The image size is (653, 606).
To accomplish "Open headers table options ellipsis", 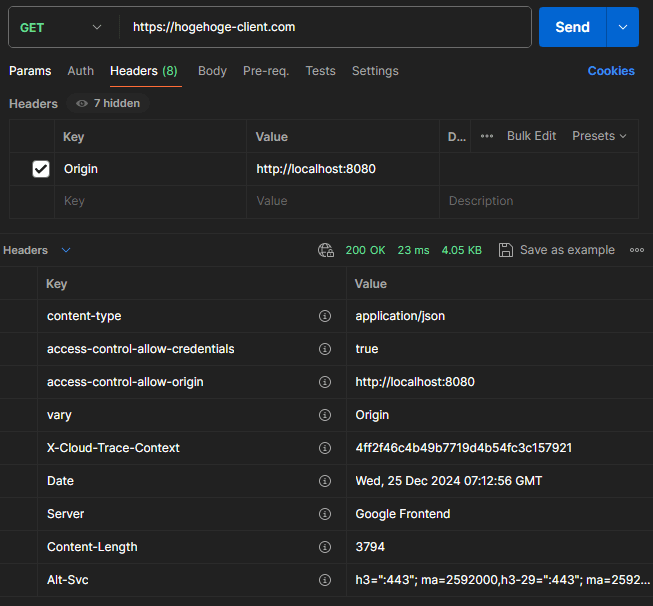I will click(x=487, y=136).
